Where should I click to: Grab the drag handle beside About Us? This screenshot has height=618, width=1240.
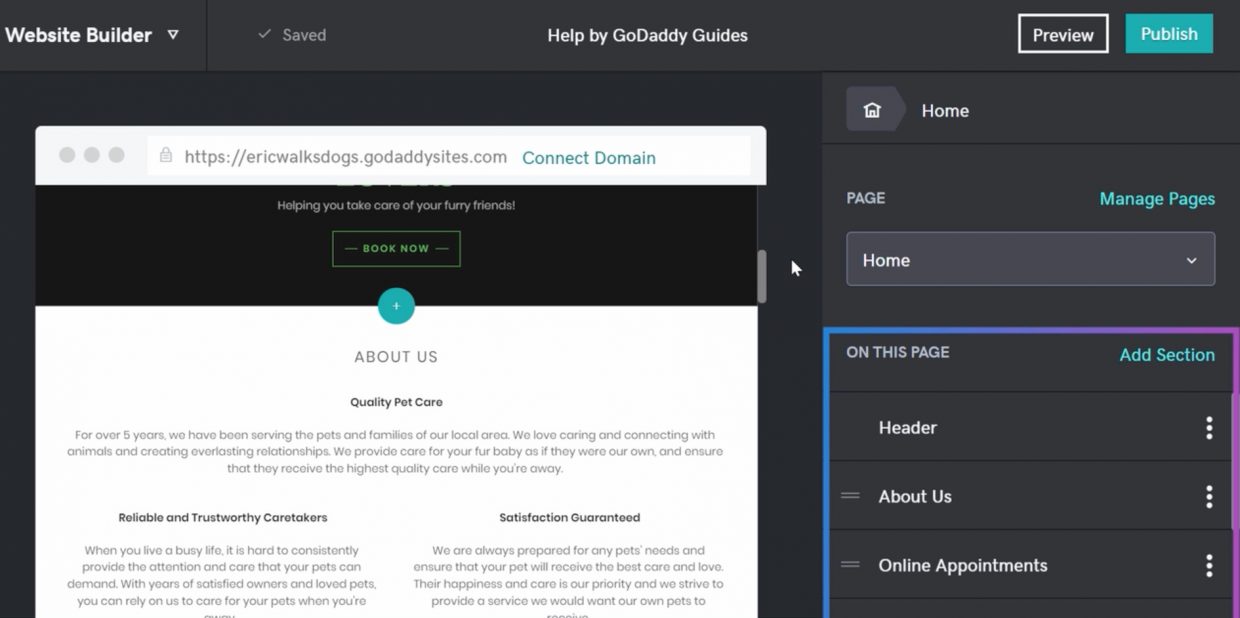click(x=849, y=496)
